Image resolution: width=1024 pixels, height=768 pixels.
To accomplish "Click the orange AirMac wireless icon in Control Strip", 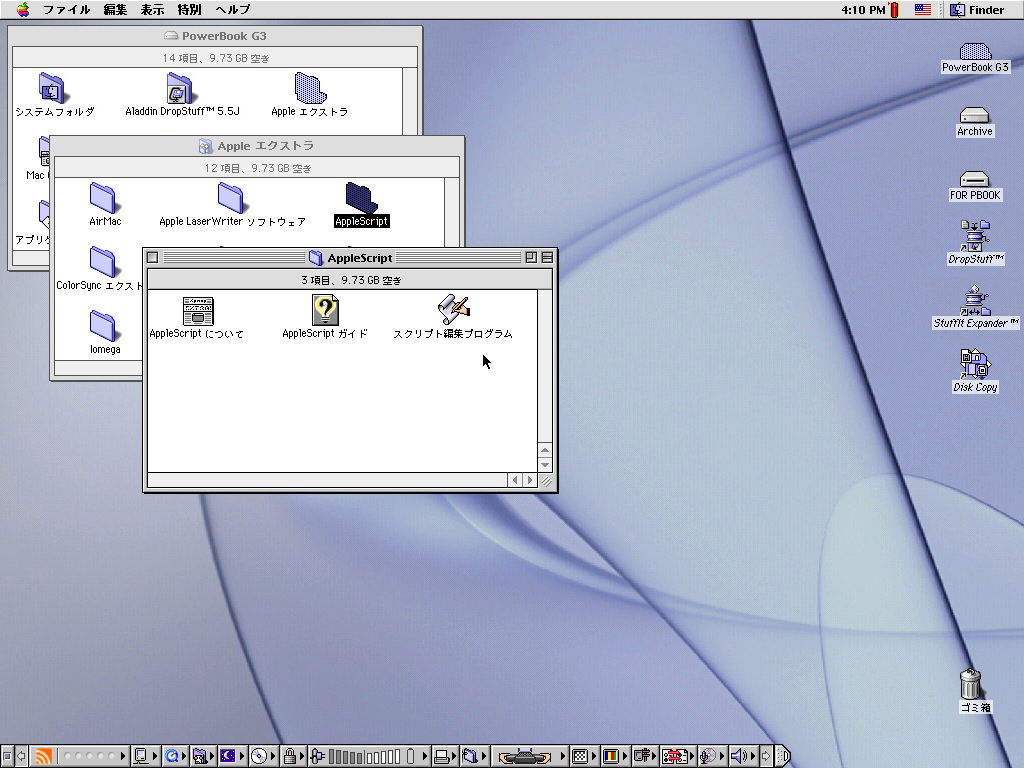I will pyautogui.click(x=43, y=756).
